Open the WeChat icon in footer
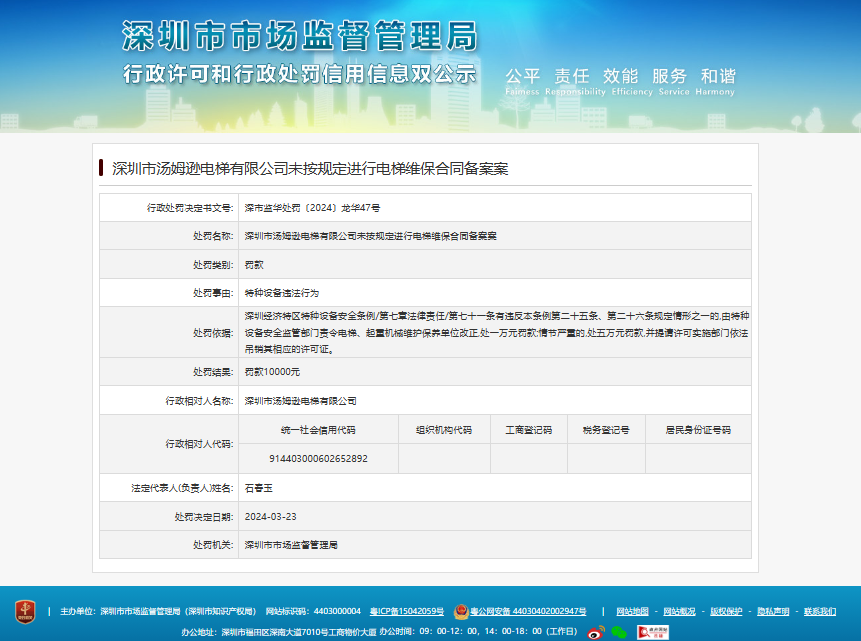Image resolution: width=861 pixels, height=641 pixels. [620, 632]
